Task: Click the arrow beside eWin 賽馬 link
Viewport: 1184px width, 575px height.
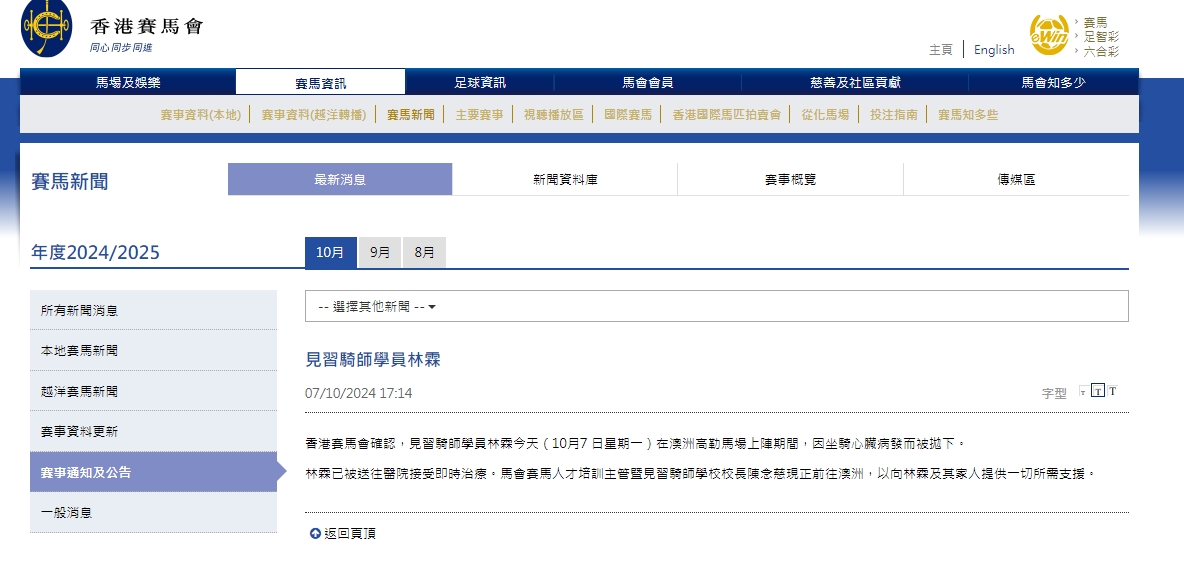Action: pyautogui.click(x=1076, y=22)
